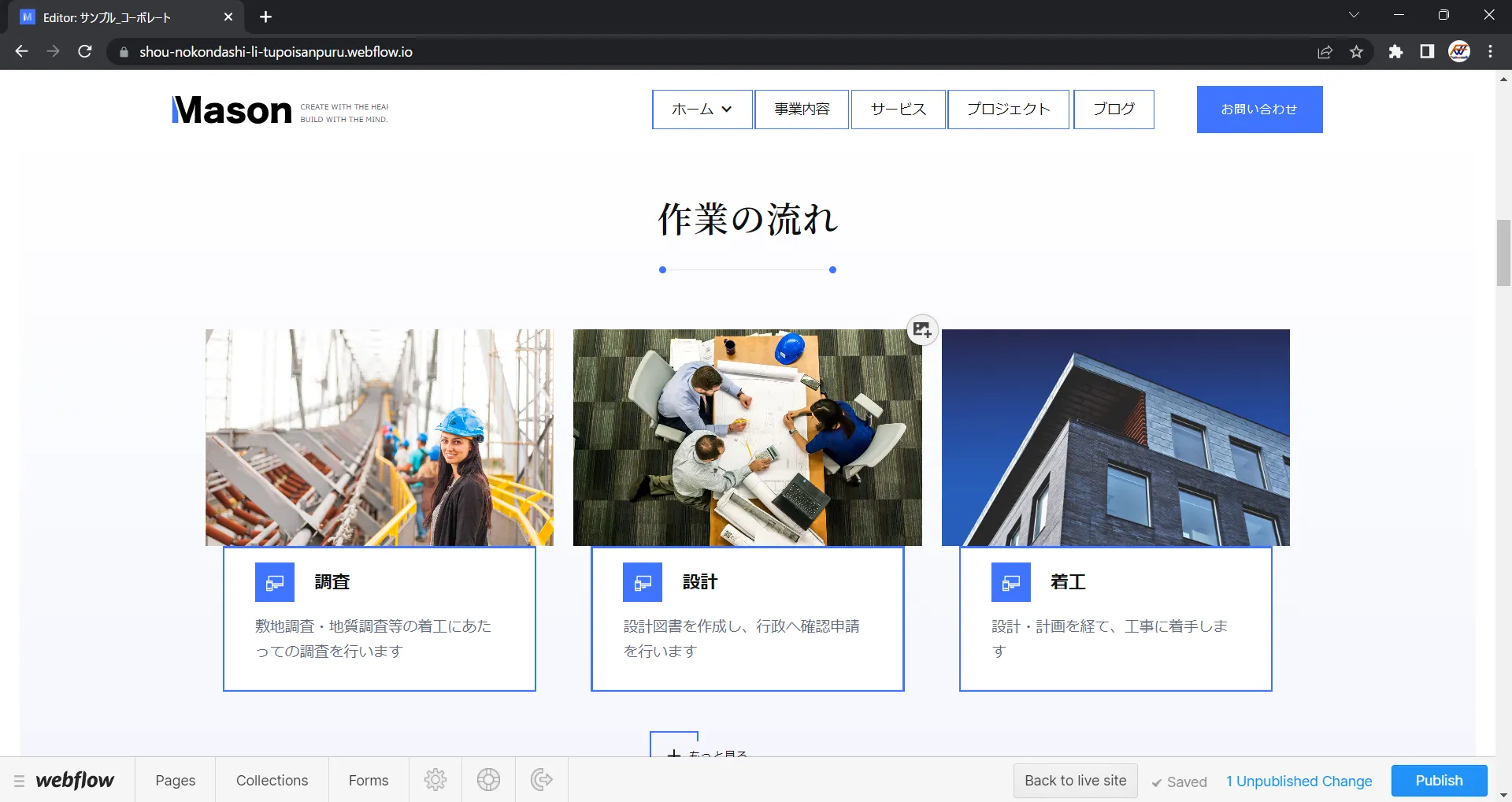Open the Chrome three-dot menu
This screenshot has height=802, width=1512.
click(1490, 51)
